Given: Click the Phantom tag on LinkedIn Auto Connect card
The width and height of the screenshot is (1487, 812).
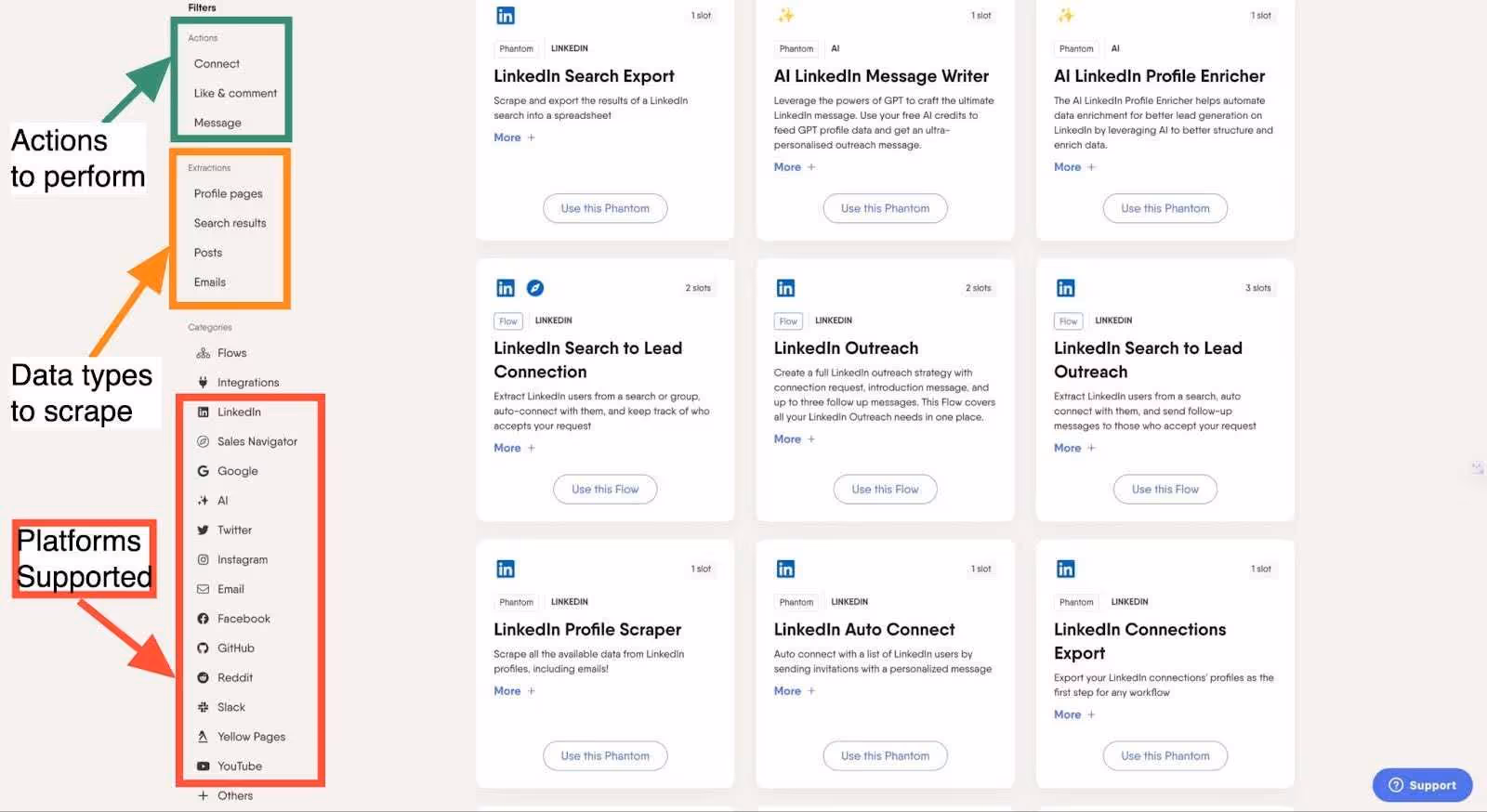Looking at the screenshot, I should pyautogui.click(x=796, y=602).
